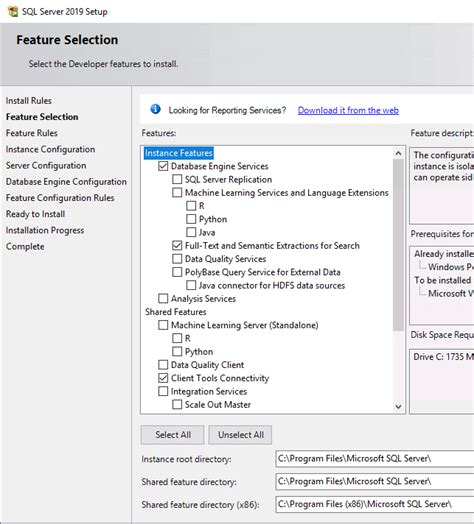Select the Instance Features tree header

179,153
